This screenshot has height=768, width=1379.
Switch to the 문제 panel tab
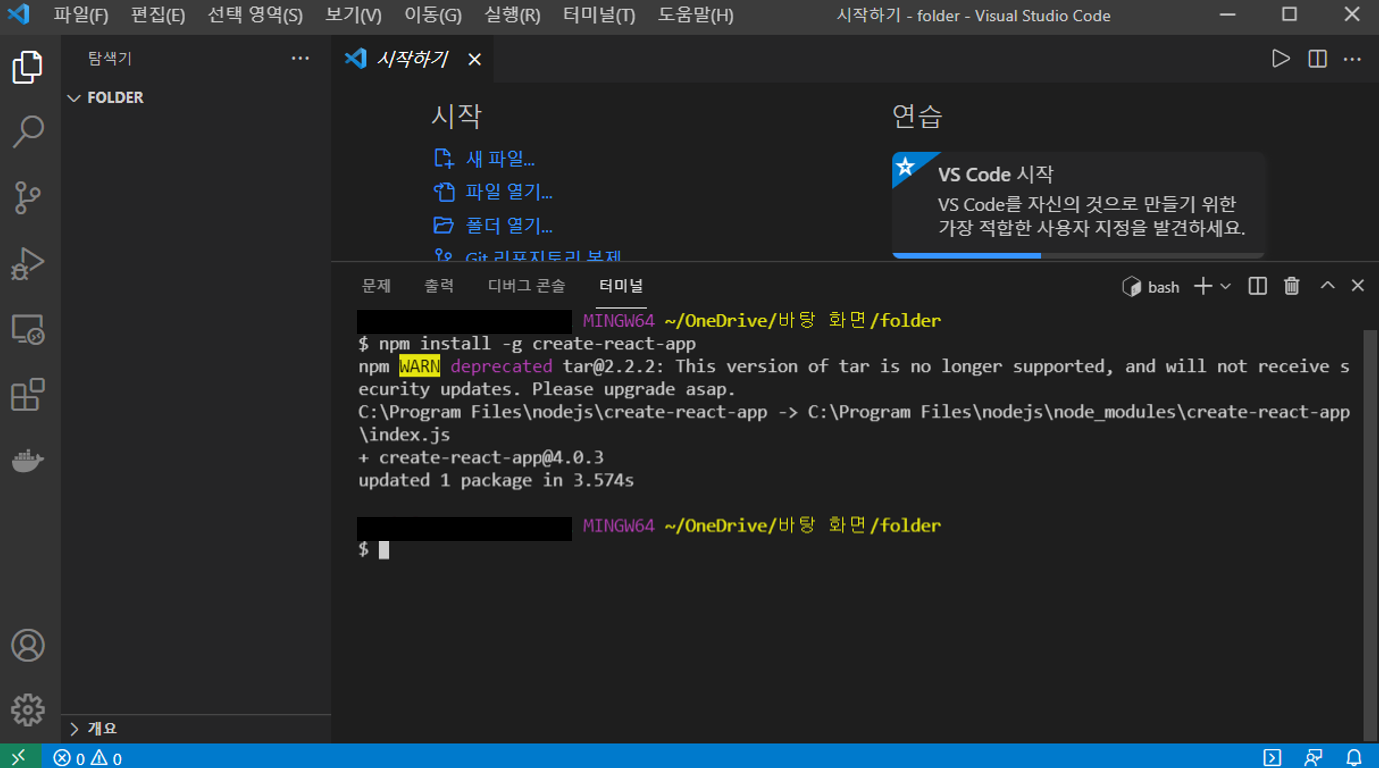[376, 286]
